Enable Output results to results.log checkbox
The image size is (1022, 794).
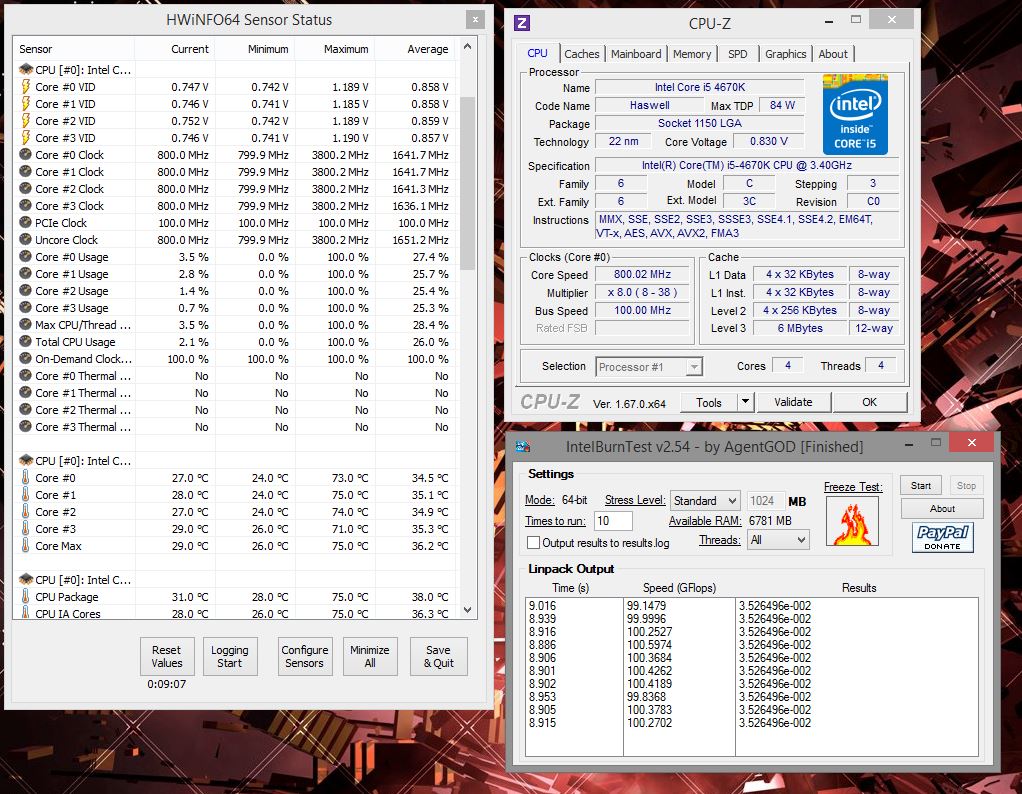(x=533, y=542)
